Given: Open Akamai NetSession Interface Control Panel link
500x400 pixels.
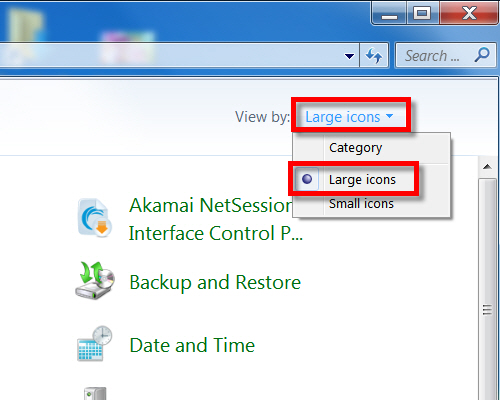Looking at the screenshot, I should (x=215, y=219).
